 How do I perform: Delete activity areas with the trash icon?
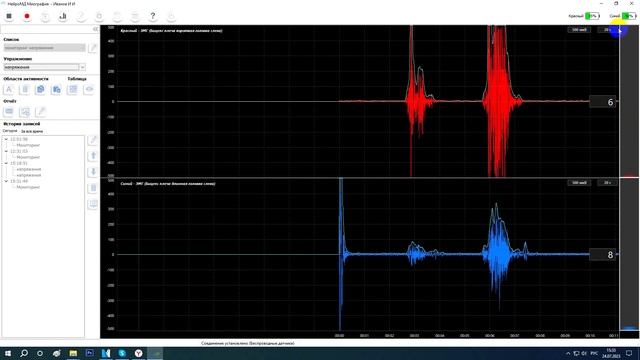25,89
